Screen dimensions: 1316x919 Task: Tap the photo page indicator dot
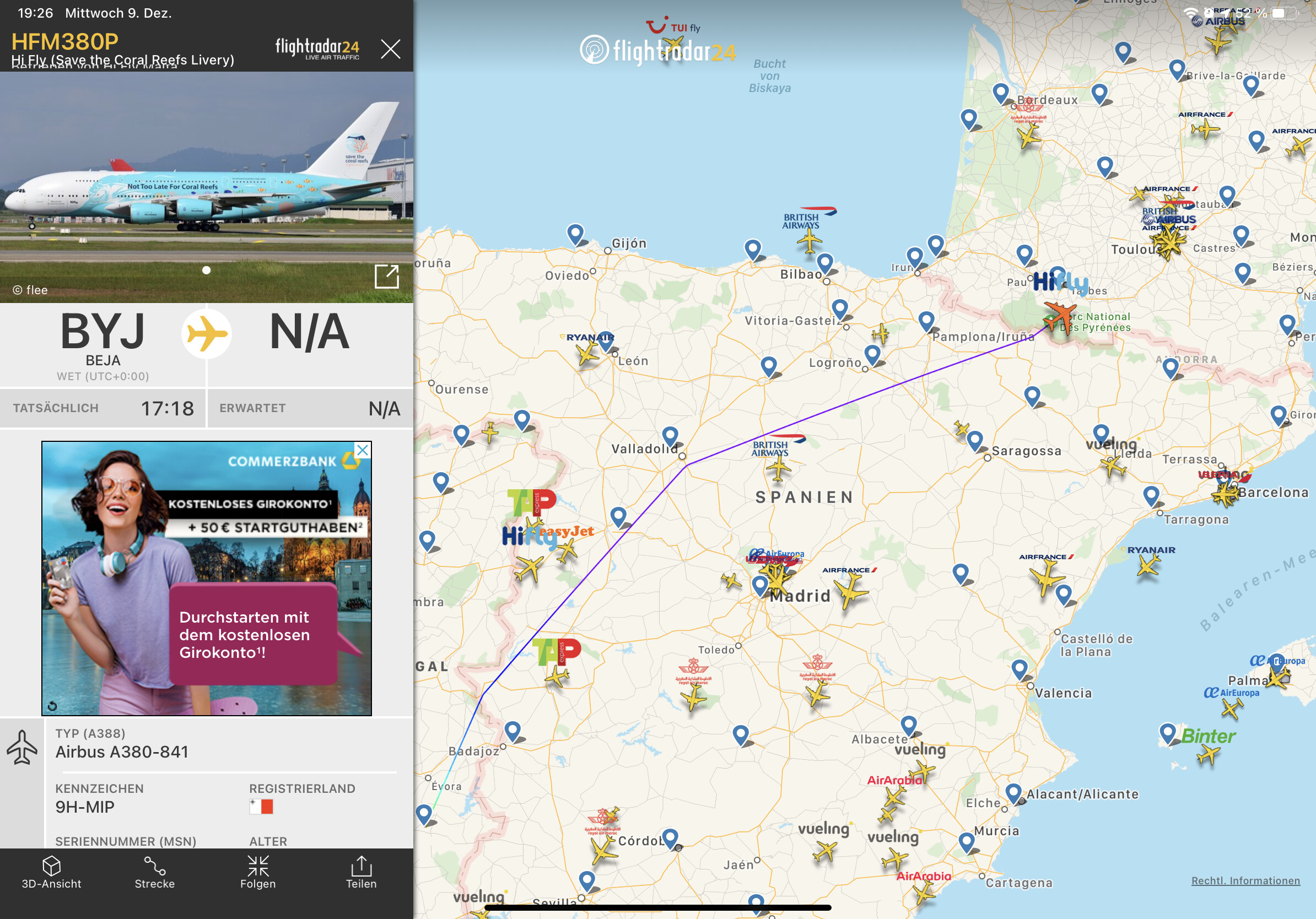(206, 271)
